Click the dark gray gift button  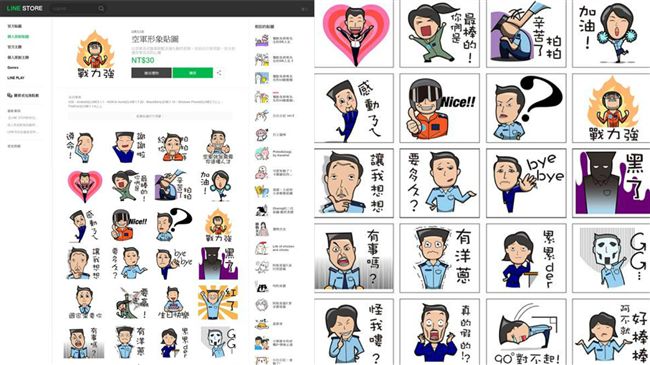click(x=151, y=73)
